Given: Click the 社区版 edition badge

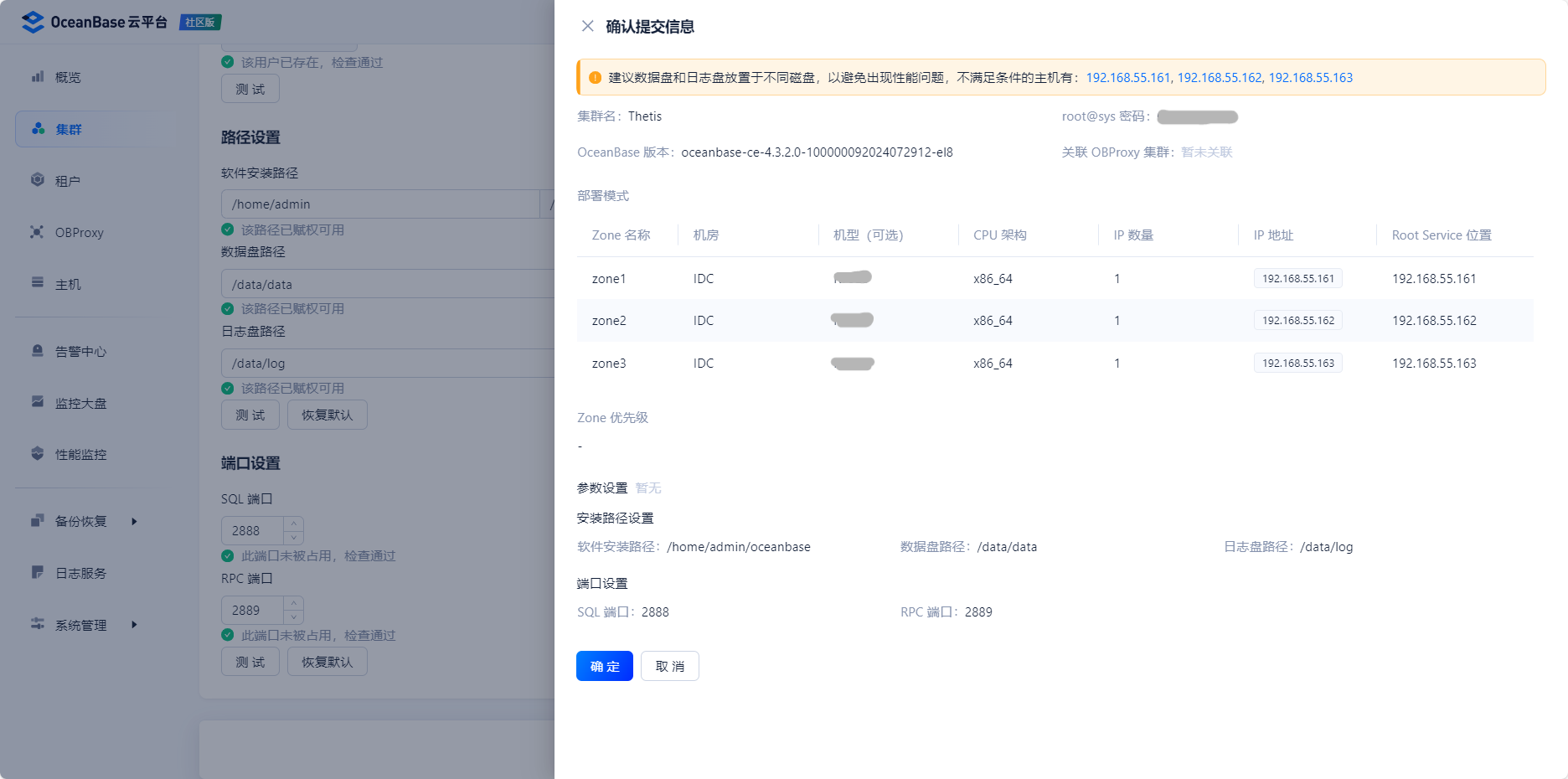Looking at the screenshot, I should point(200,22).
